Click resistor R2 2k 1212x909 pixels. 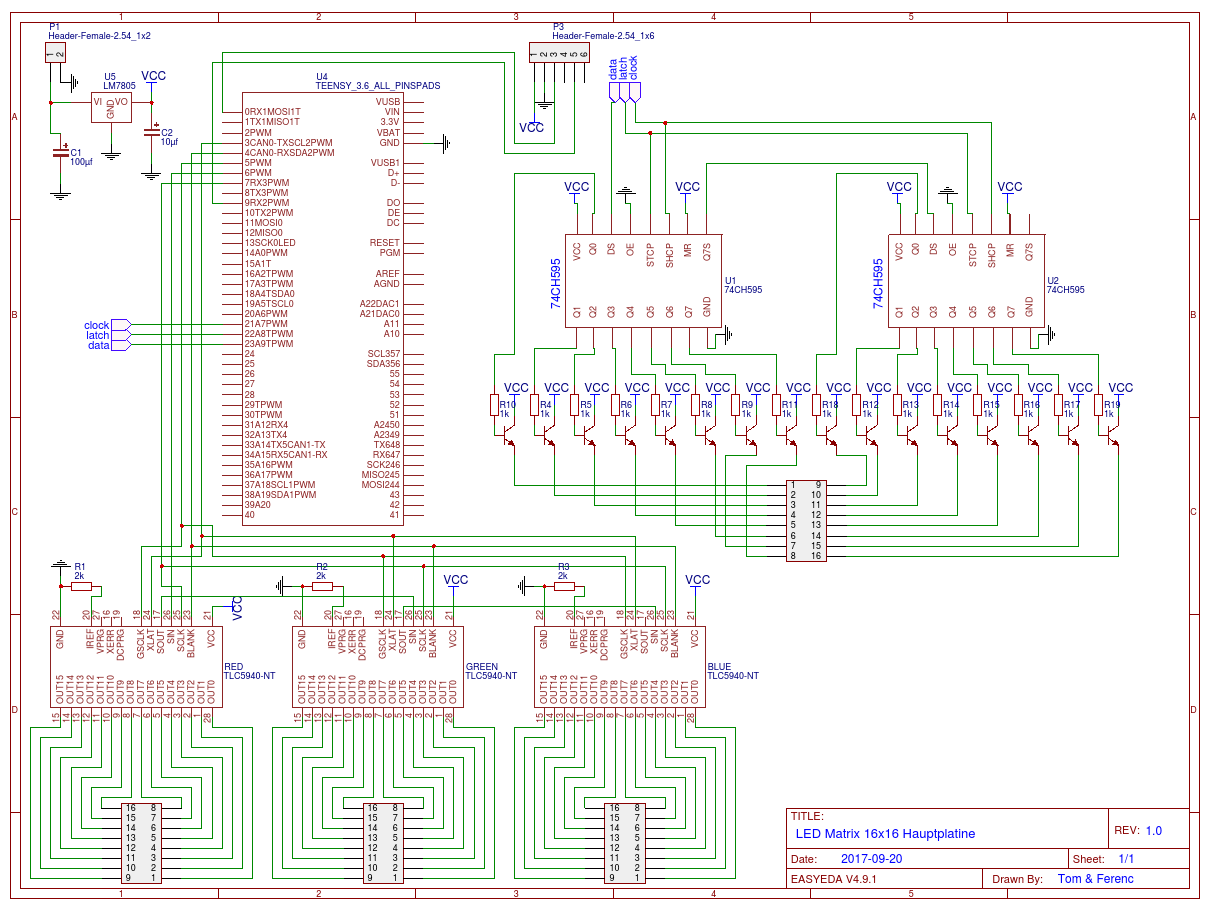tap(322, 587)
